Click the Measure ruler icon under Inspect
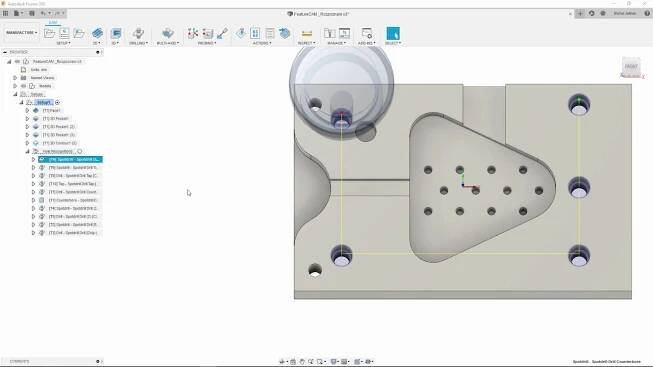The image size is (653, 367). [x=307, y=33]
